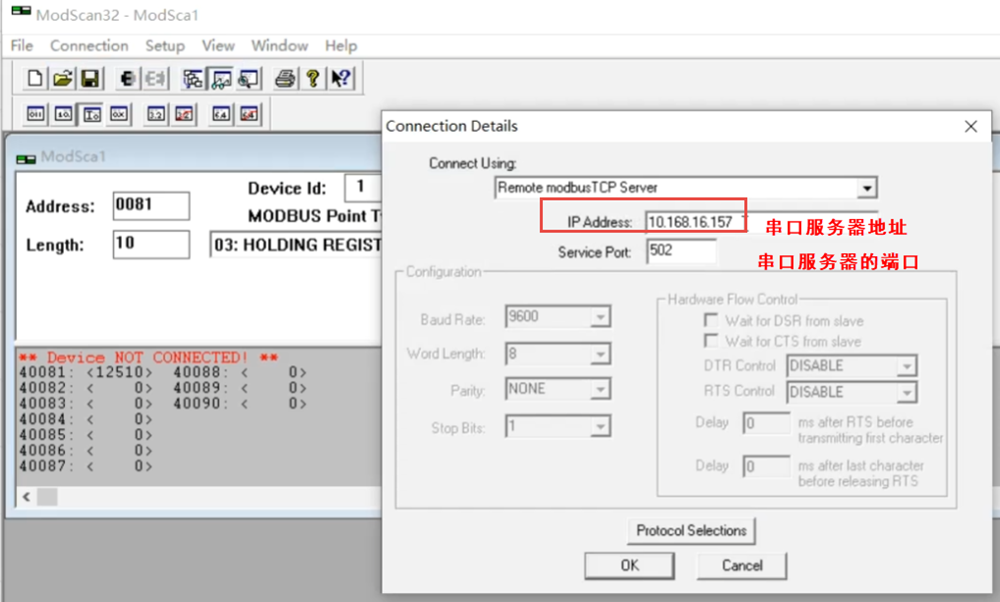This screenshot has height=602, width=1000.
Task: Click the horizontal scrollbar thumb
Action: point(47,497)
